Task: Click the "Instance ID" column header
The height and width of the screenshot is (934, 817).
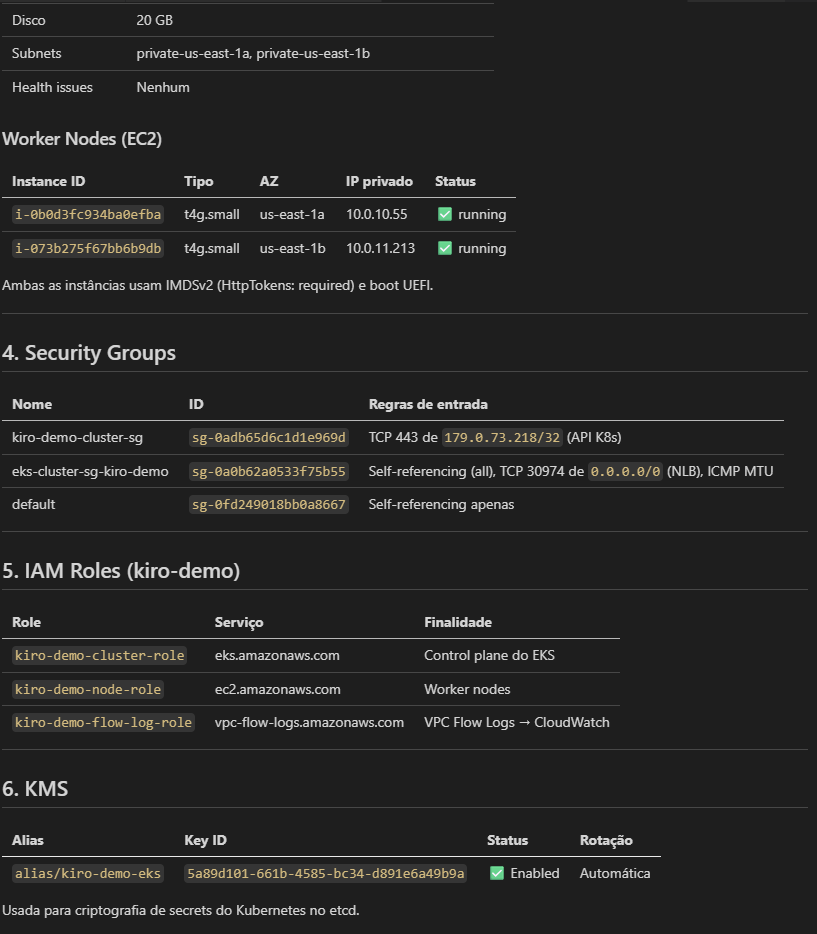Action: (x=48, y=182)
